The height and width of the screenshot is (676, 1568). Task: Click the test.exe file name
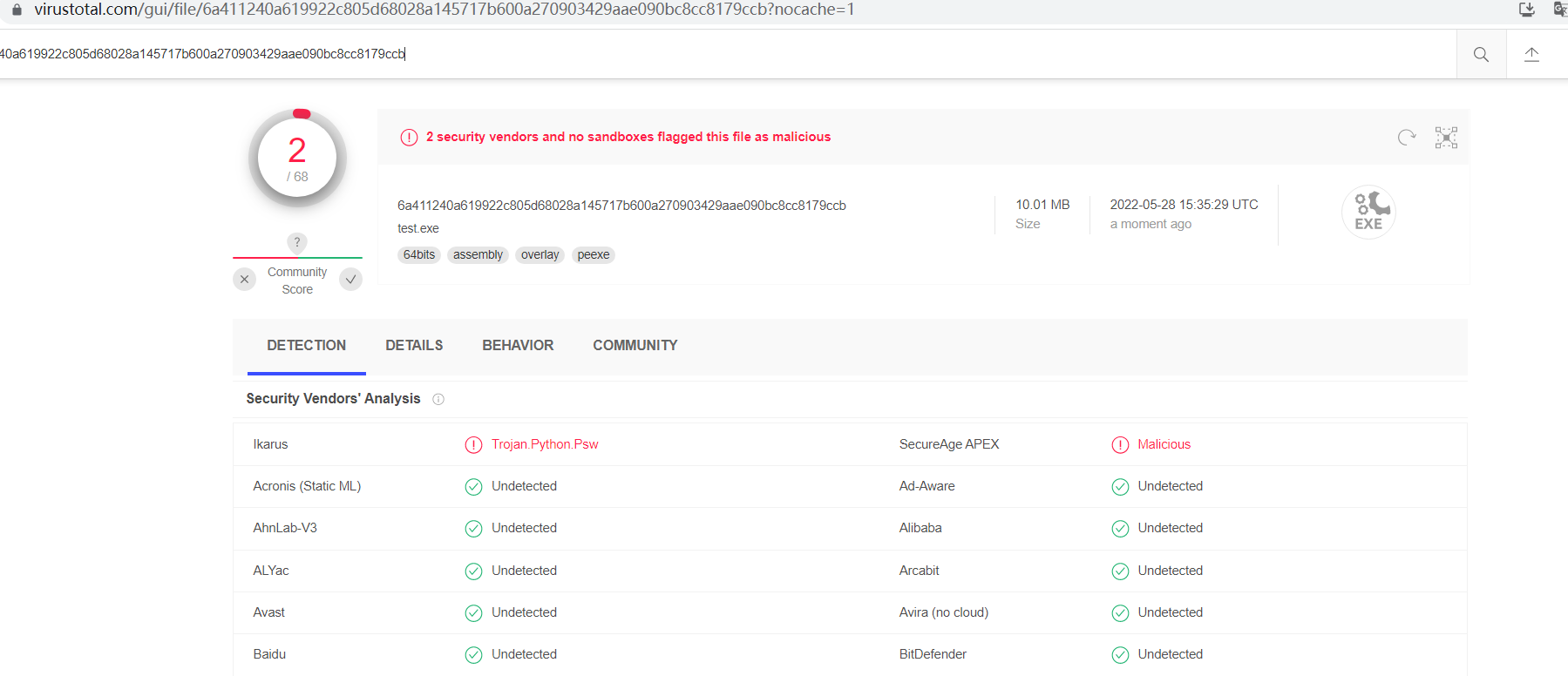[x=418, y=228]
